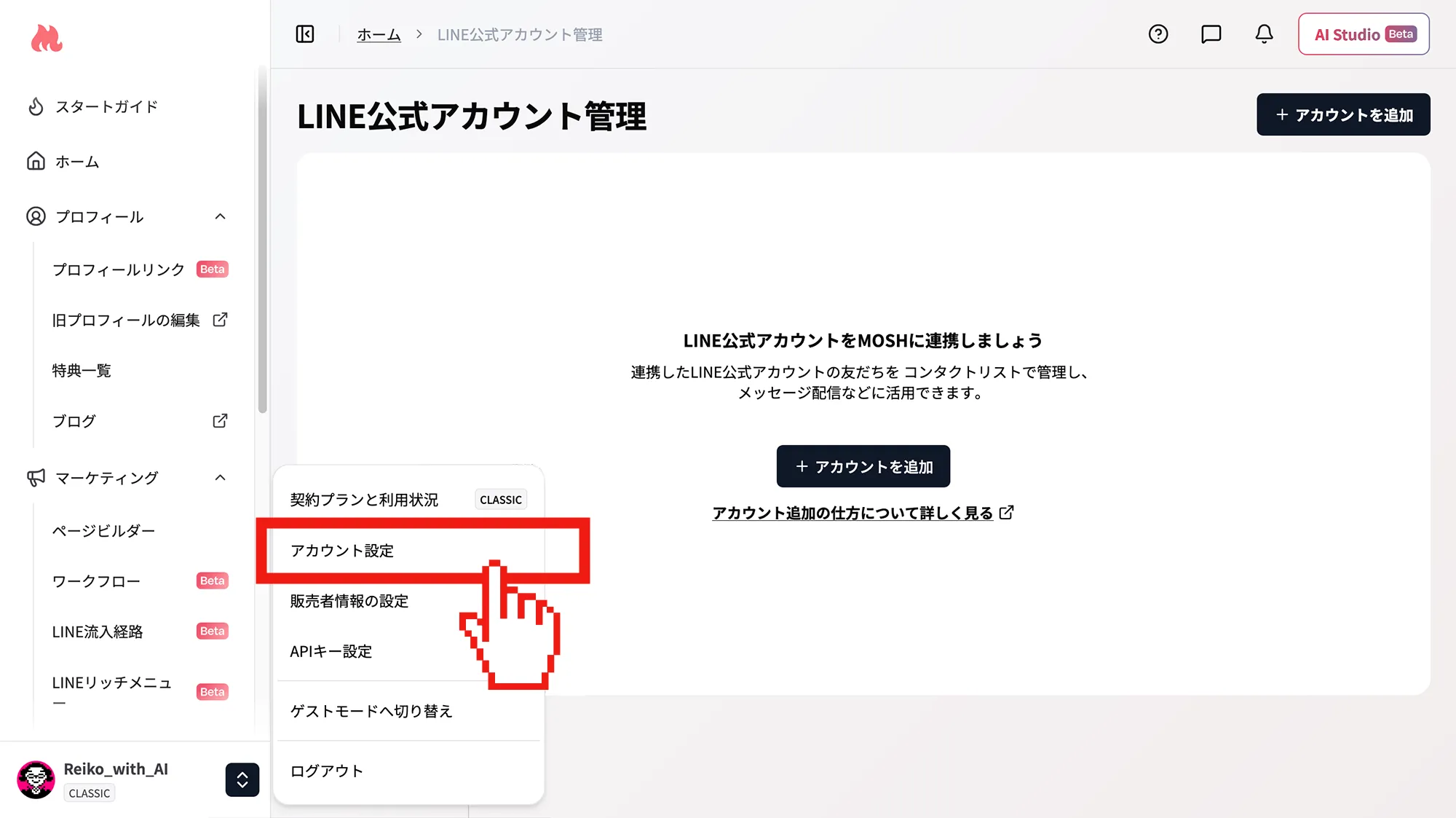Screen dimensions: 1456x818
Task: Open ブログ sidebar item
Action: point(74,421)
